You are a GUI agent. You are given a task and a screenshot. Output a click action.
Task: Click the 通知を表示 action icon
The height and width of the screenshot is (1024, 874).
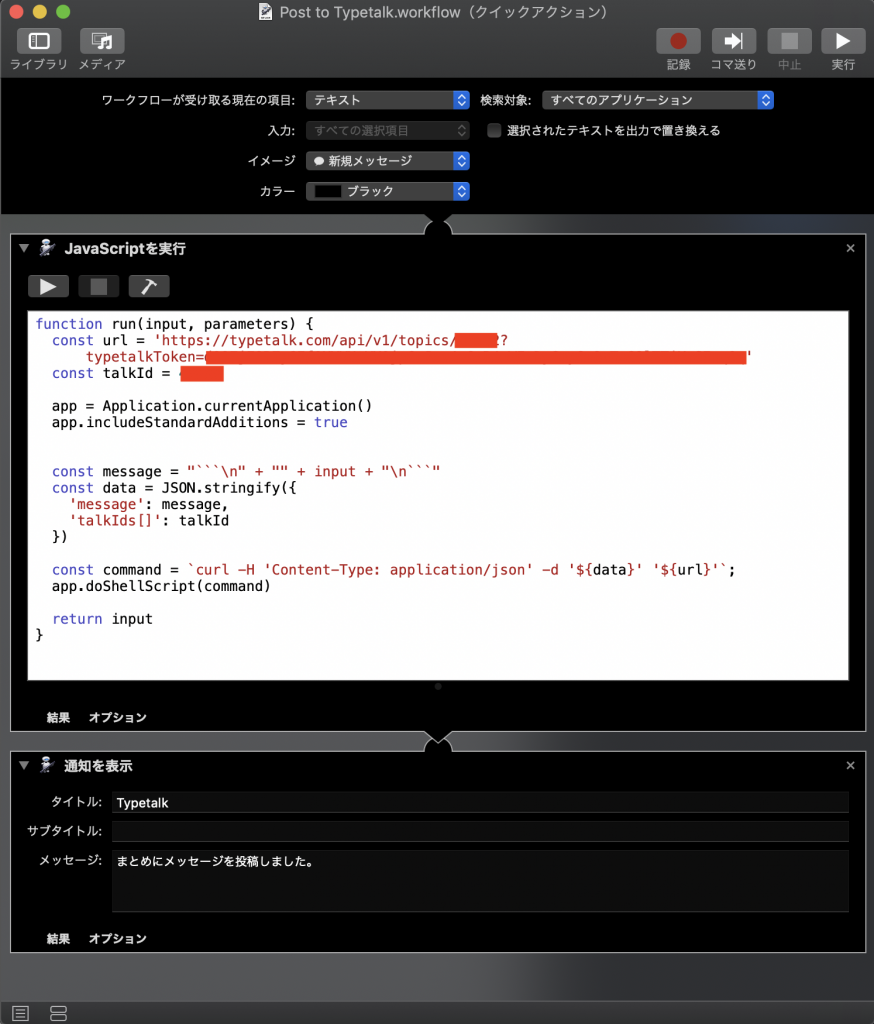46,765
